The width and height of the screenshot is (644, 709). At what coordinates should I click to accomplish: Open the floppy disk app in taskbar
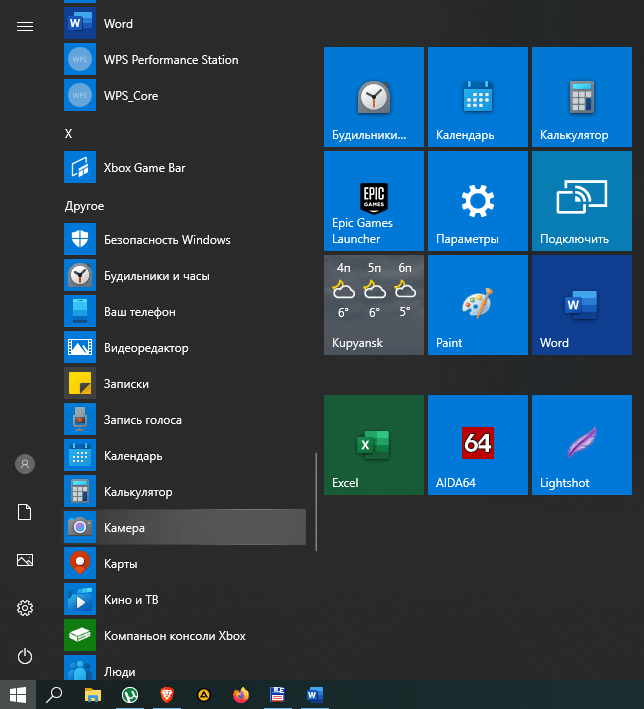point(277,695)
